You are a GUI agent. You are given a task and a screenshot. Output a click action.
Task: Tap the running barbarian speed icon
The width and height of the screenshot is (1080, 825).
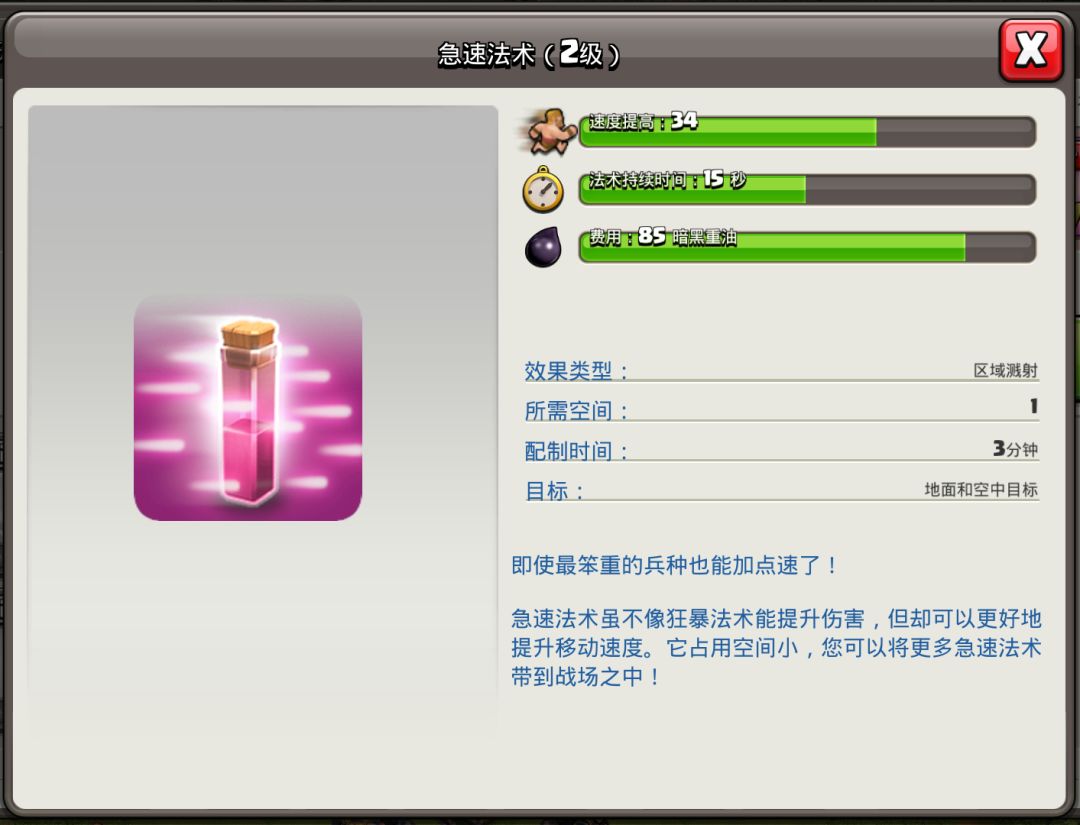(548, 130)
